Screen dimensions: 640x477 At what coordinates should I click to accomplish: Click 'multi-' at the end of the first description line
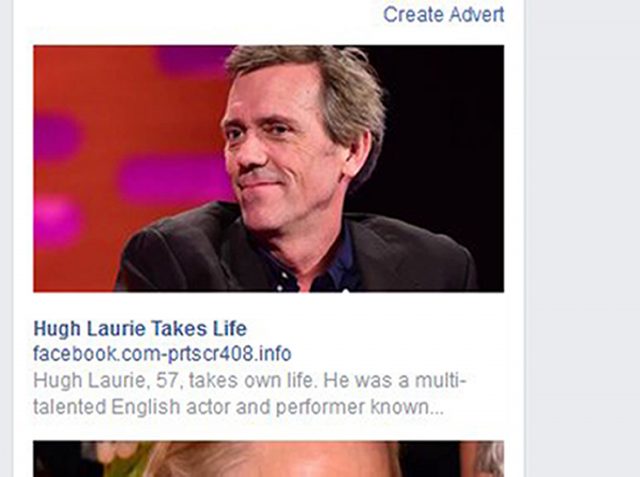click(x=440, y=381)
